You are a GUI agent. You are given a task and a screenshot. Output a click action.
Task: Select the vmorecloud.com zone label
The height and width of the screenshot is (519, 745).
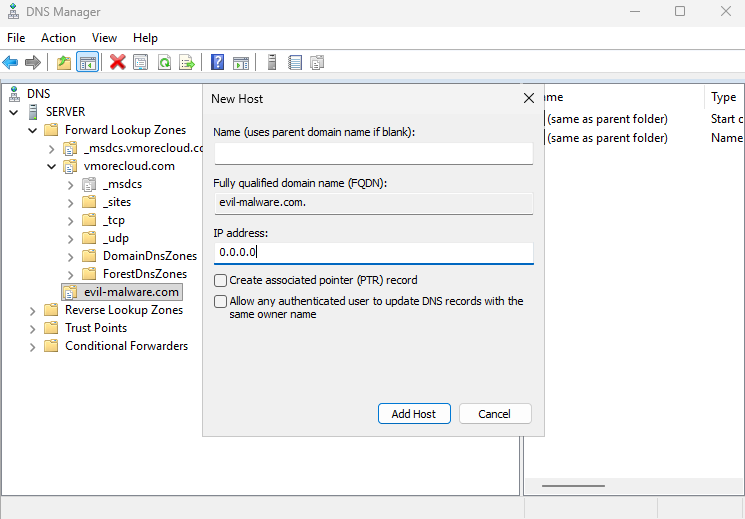pyautogui.click(x=129, y=166)
